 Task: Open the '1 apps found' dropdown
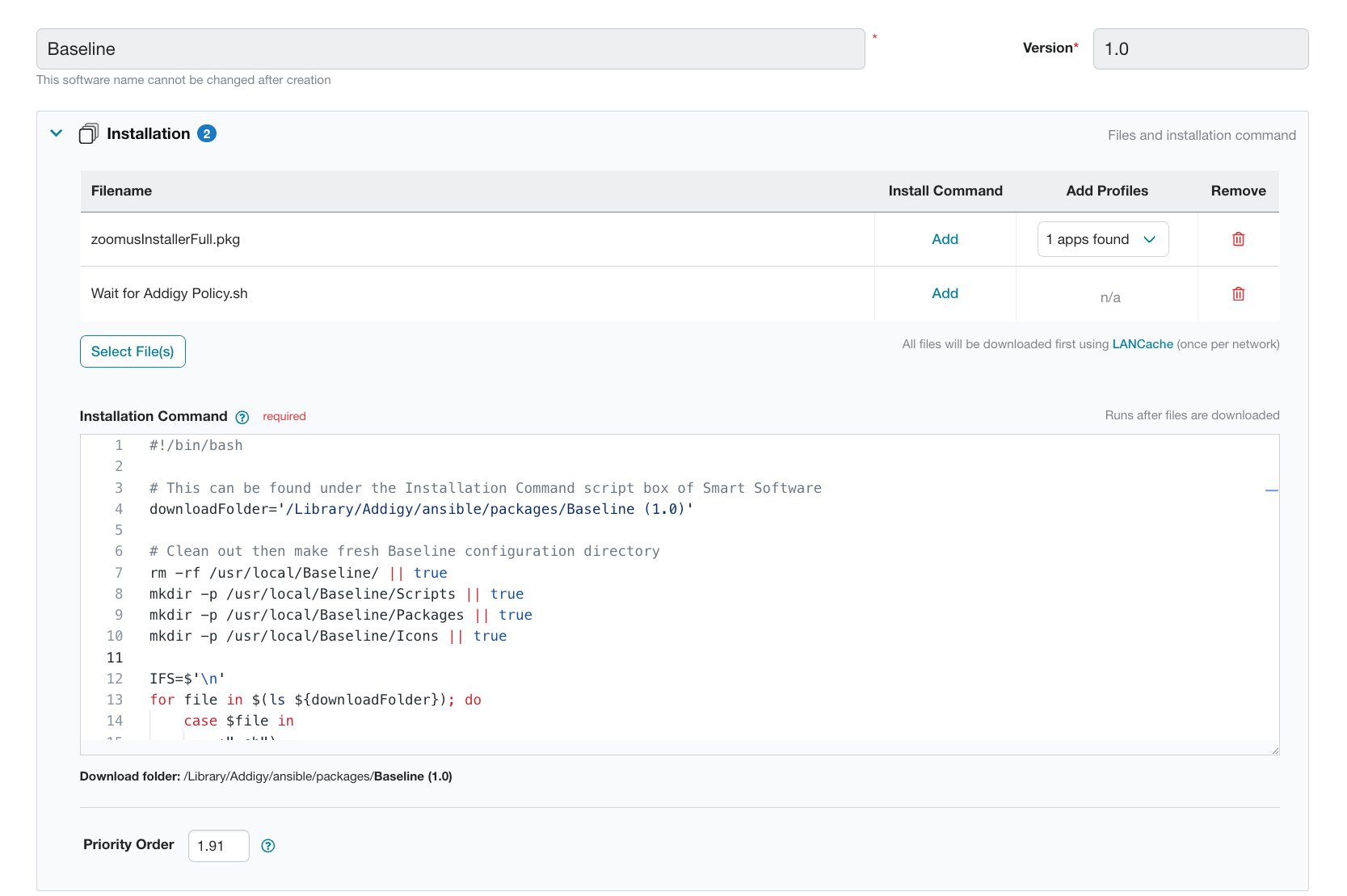coord(1103,239)
